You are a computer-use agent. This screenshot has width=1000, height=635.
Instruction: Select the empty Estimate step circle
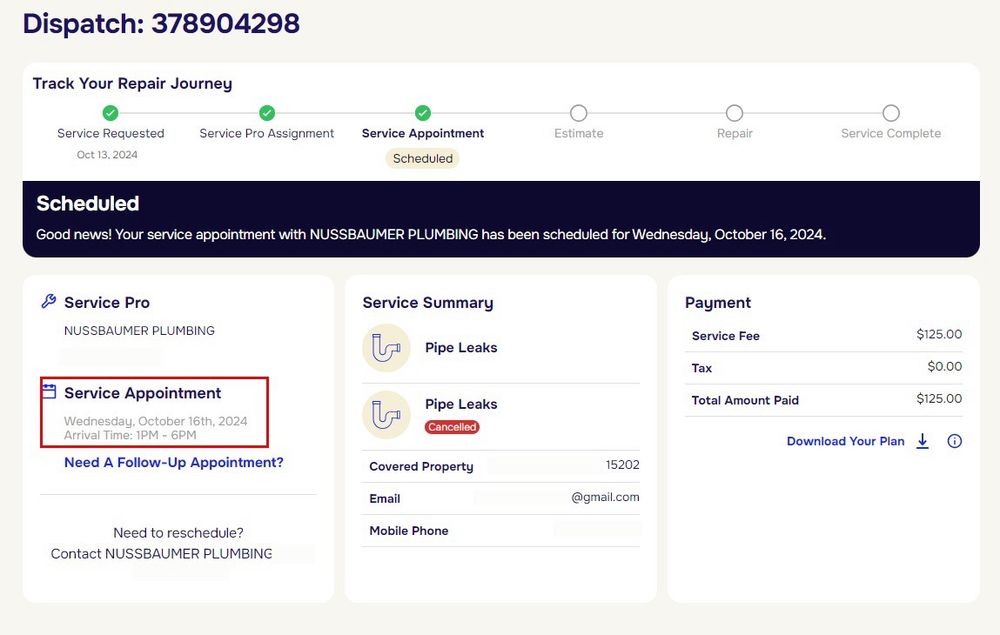tap(579, 113)
